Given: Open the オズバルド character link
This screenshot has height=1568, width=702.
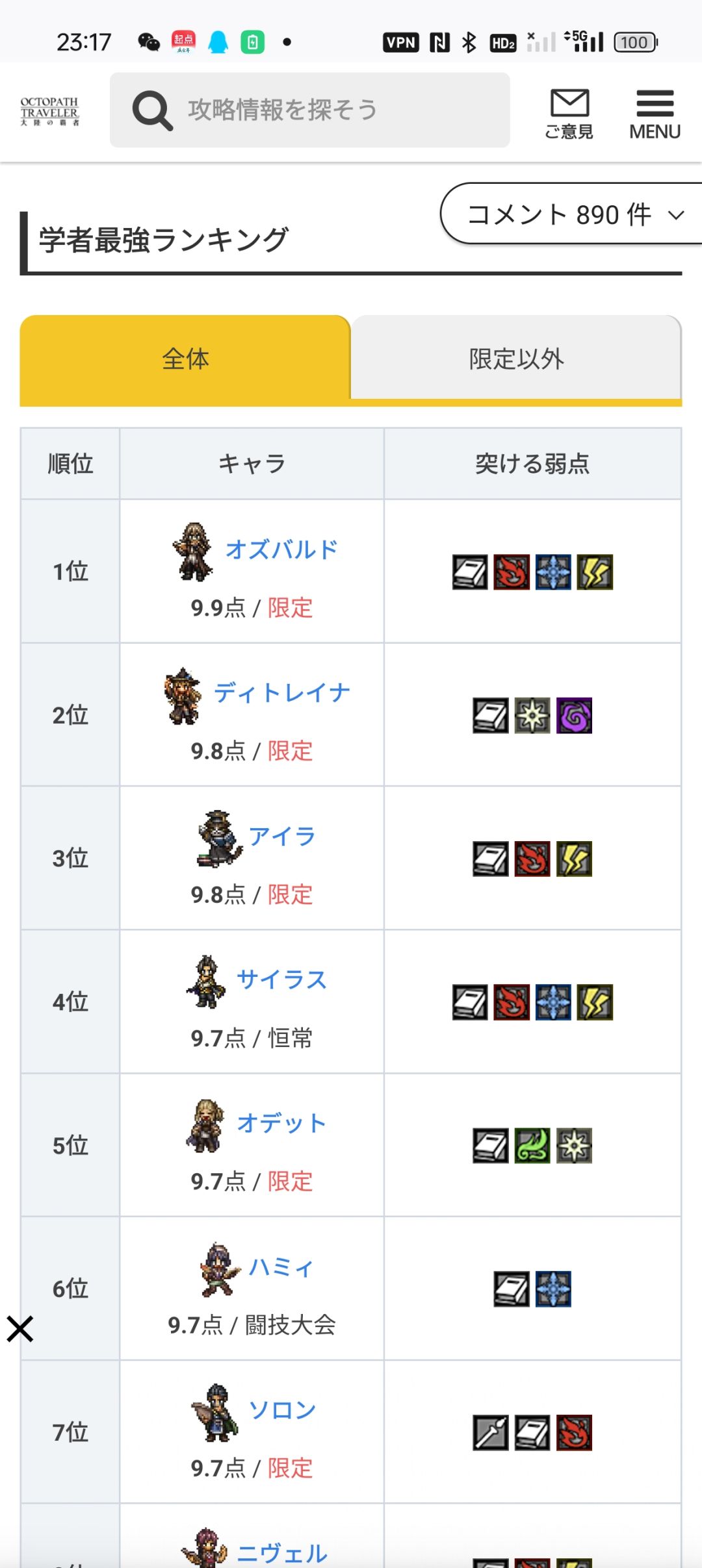Looking at the screenshot, I should click(281, 550).
